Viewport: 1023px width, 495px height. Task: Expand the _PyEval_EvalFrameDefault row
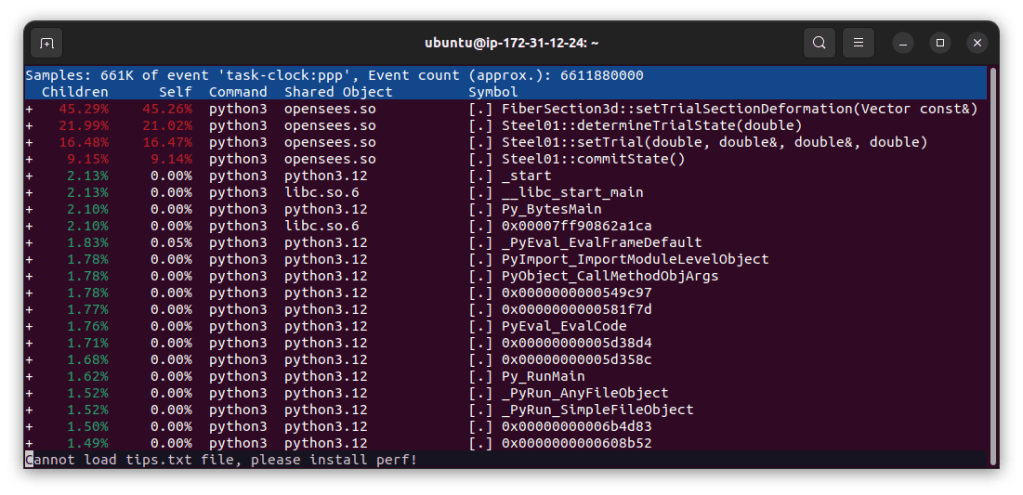coord(29,243)
